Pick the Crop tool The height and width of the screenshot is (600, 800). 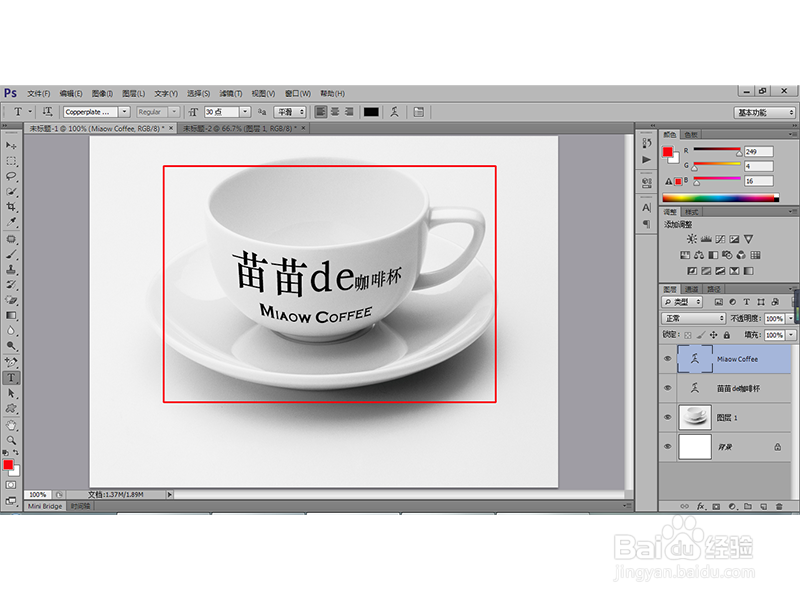pos(14,203)
